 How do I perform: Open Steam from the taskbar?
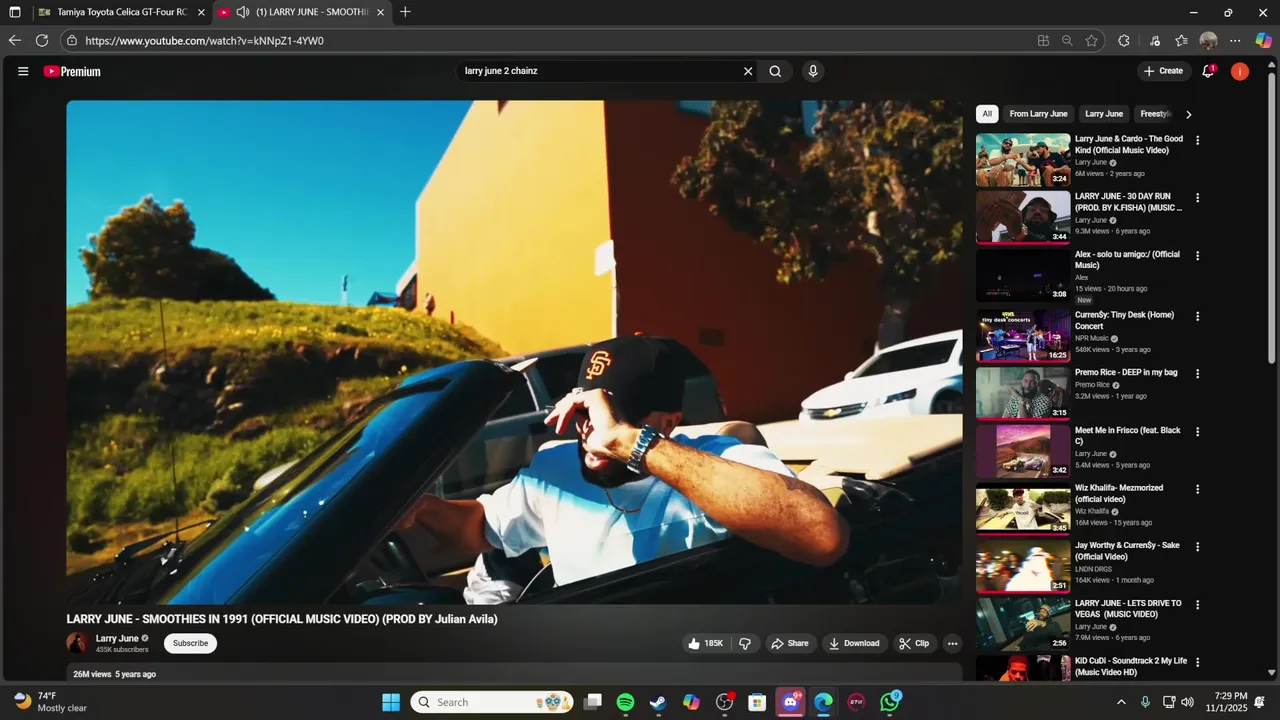pos(658,702)
